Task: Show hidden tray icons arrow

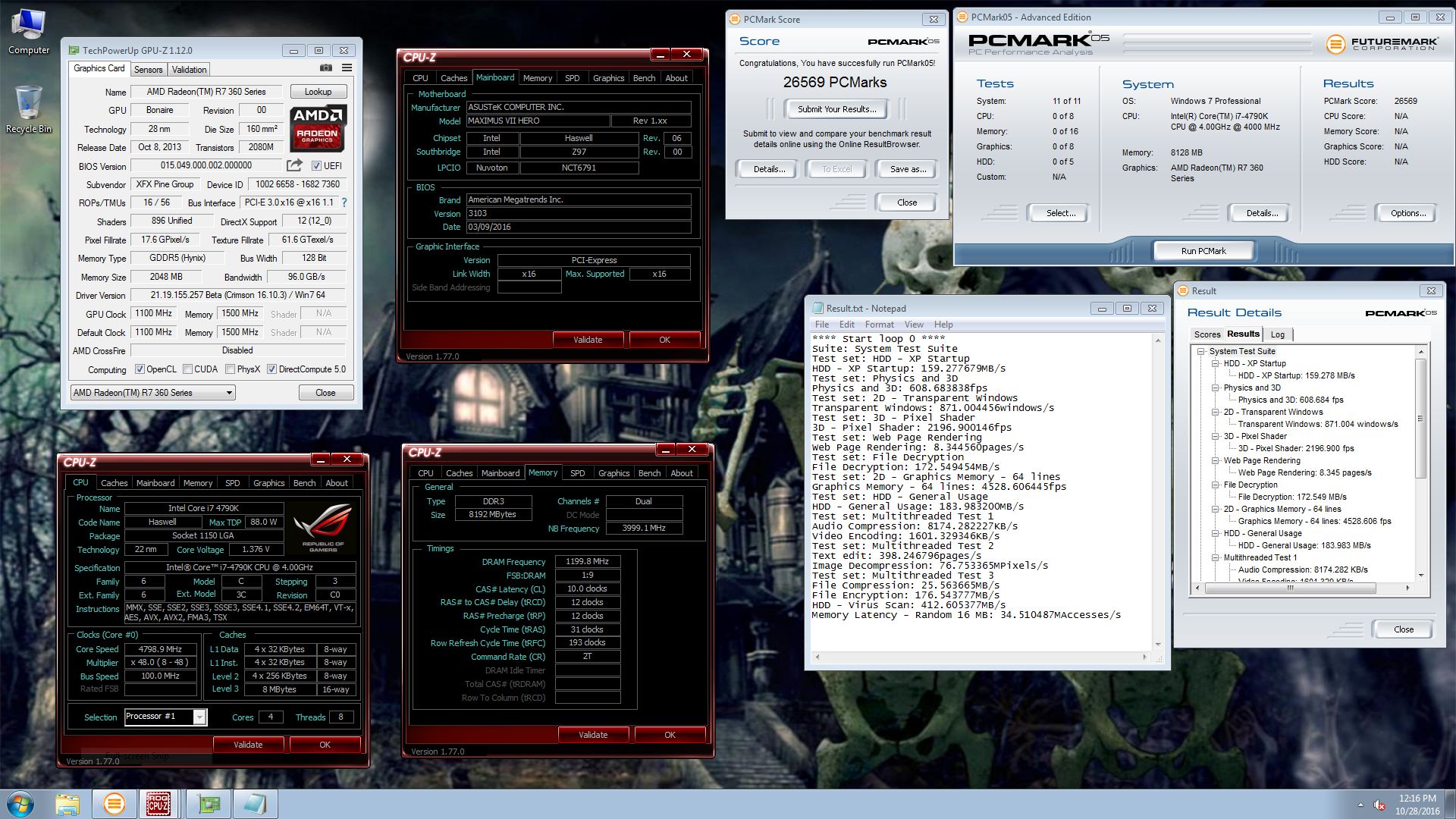Action: [1360, 805]
